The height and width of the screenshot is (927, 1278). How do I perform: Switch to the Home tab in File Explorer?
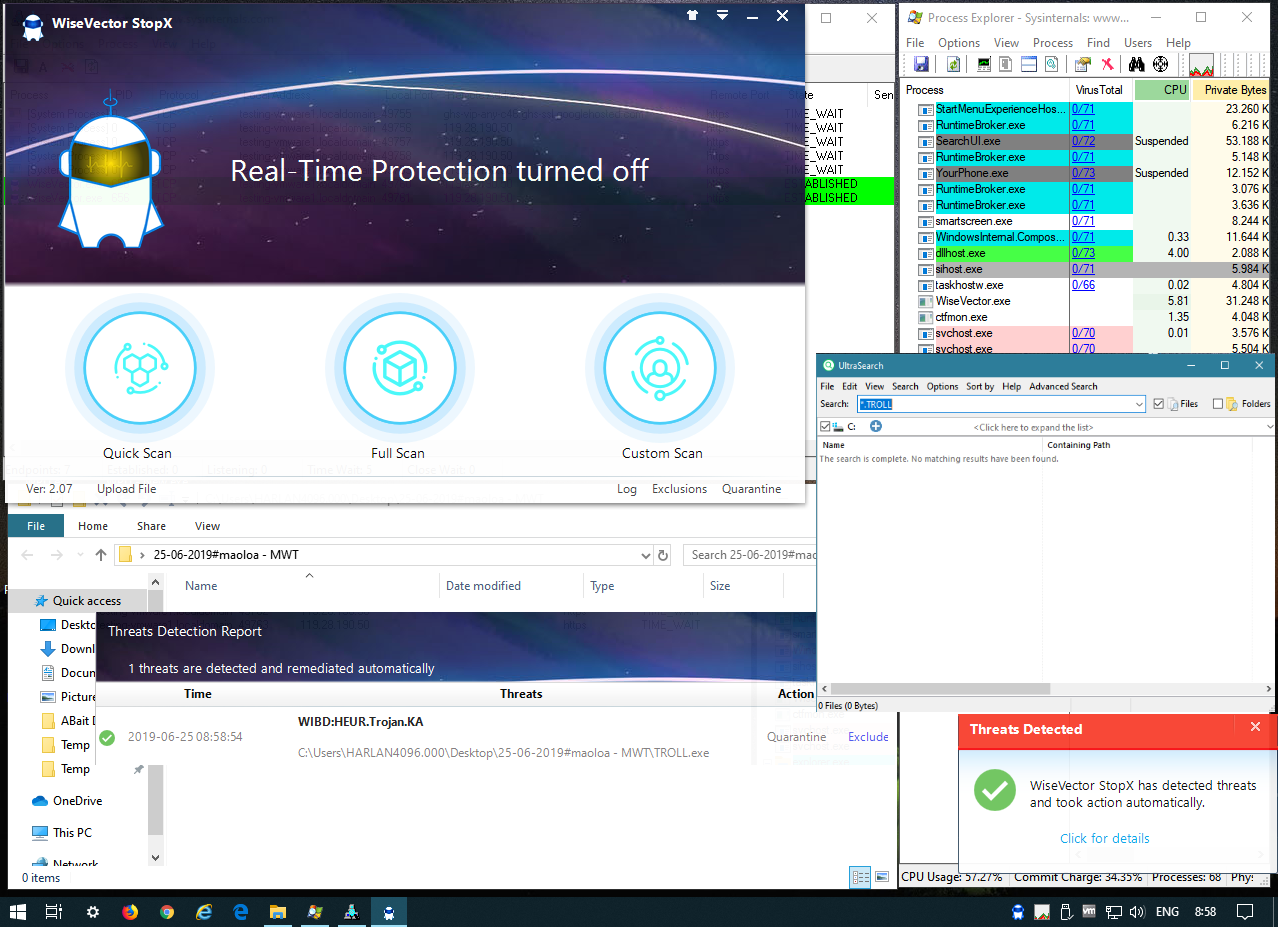click(x=93, y=526)
